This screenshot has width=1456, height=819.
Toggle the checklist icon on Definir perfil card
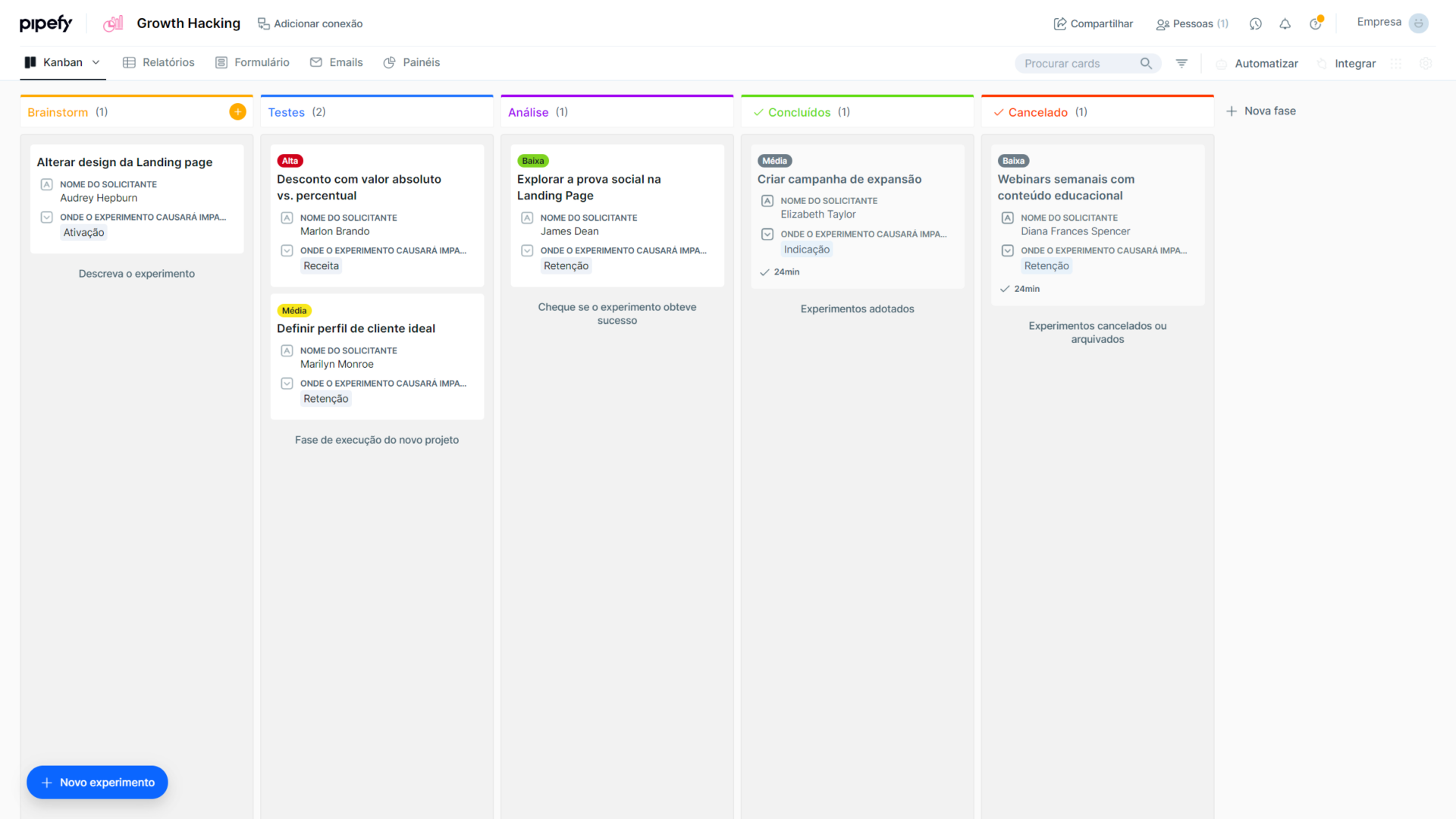coord(287,383)
